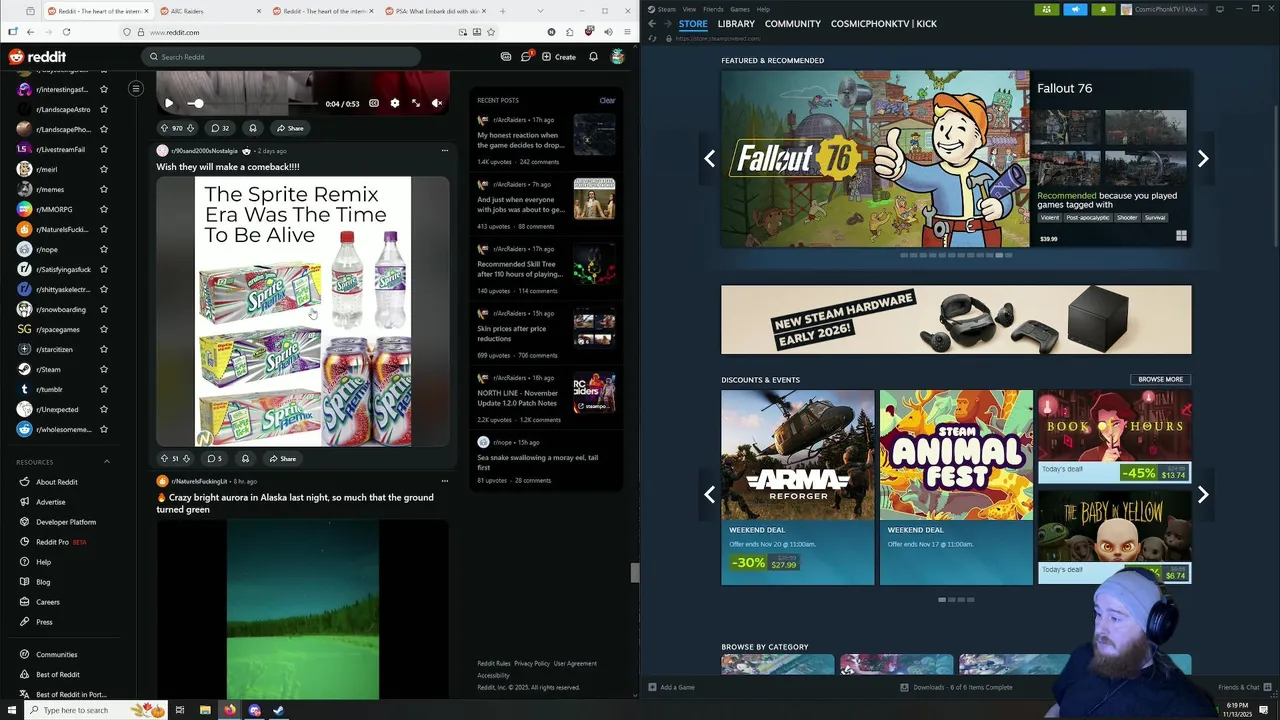Share the Sprite Remix post
The width and height of the screenshot is (1280, 720).
click(x=282, y=458)
